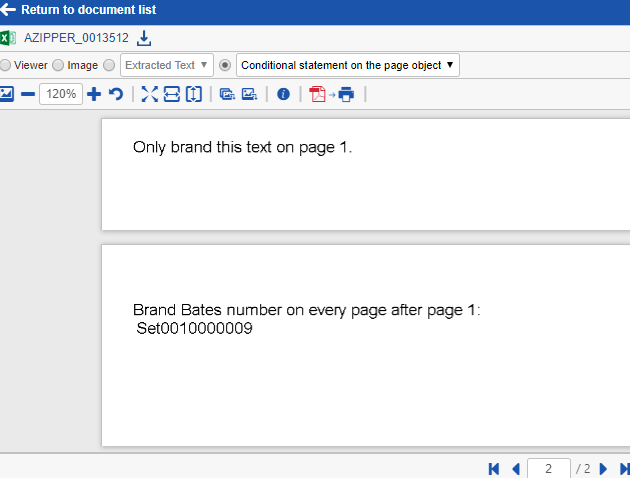This screenshot has width=630, height=478.
Task: Download the AZIPPER_0013512 native file
Action: coord(144,38)
